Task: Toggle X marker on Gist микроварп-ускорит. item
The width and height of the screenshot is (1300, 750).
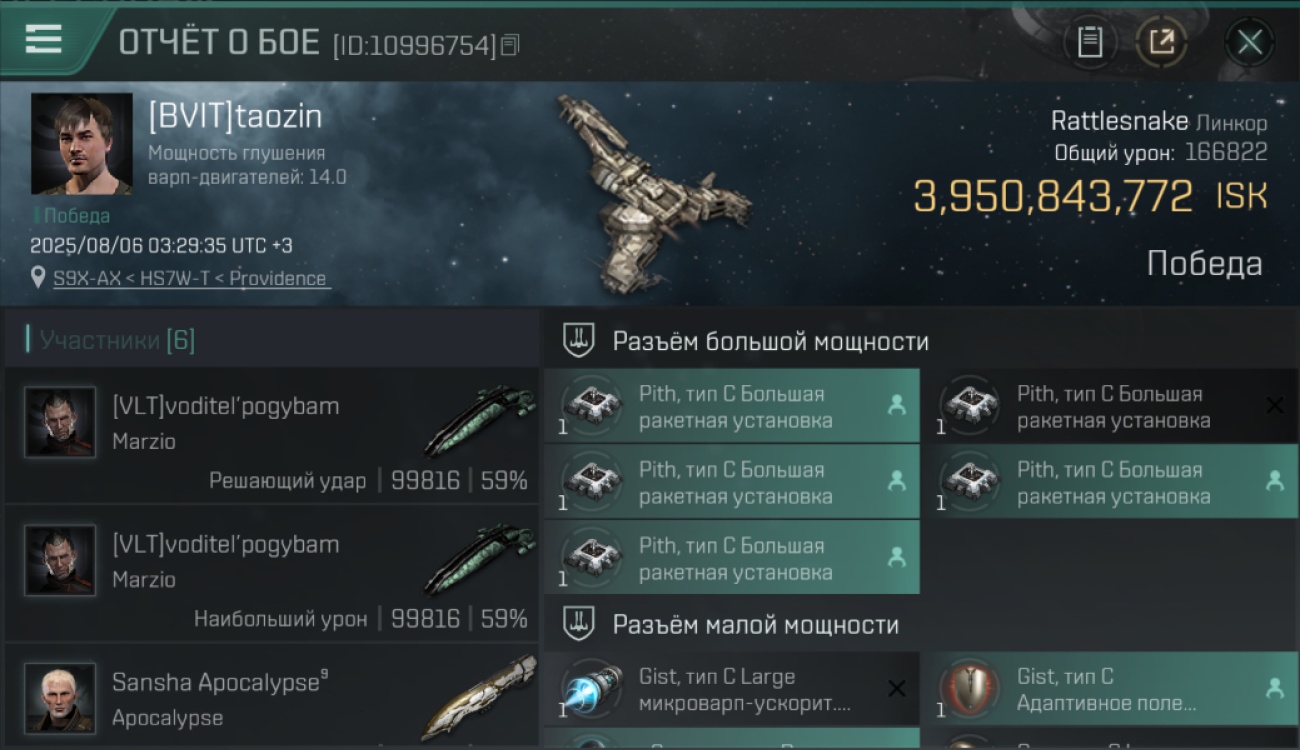Action: 897,688
